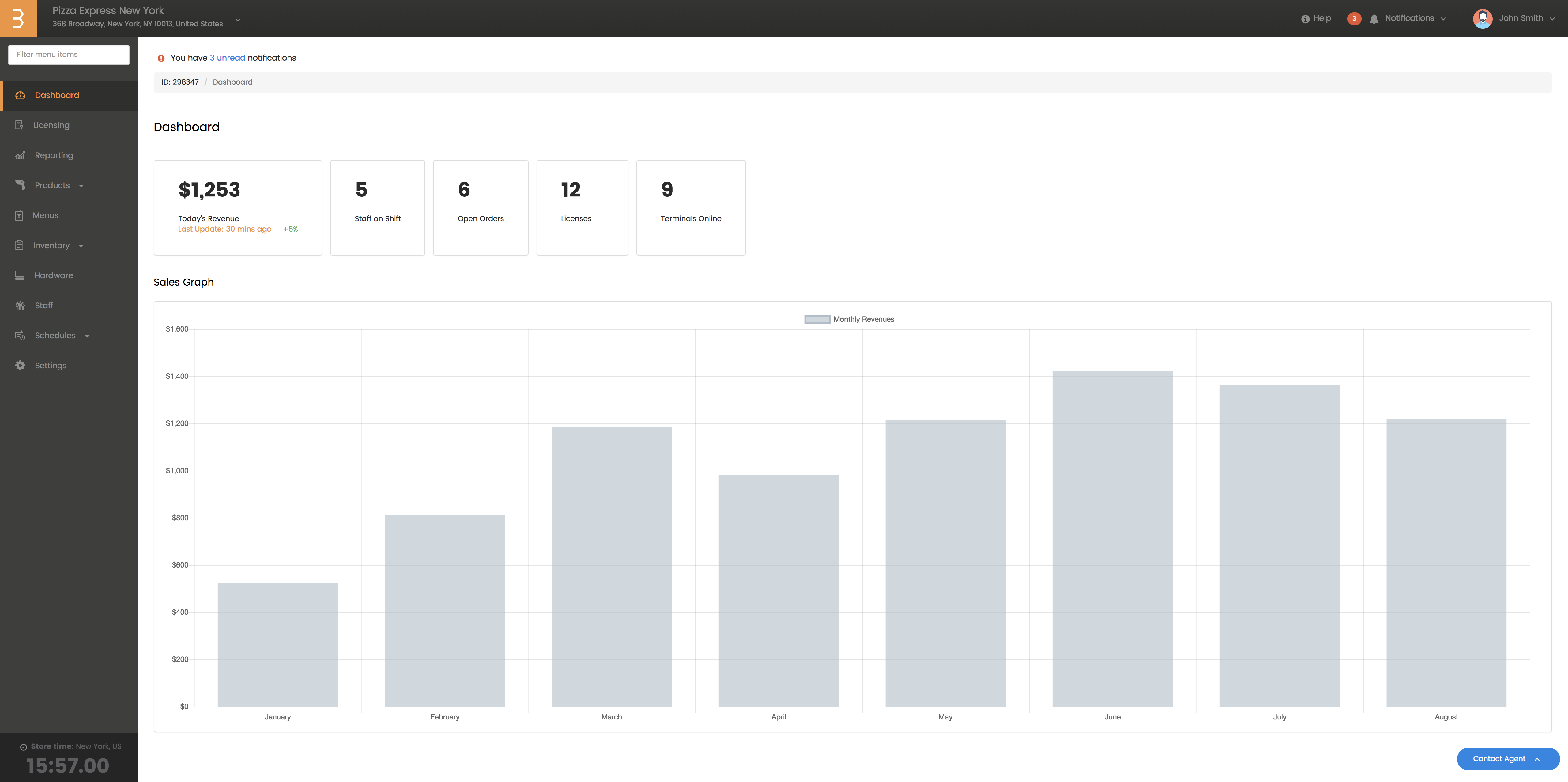Expand the Contact Agent chevron
The width and height of the screenshot is (1568, 782).
coord(1537,759)
